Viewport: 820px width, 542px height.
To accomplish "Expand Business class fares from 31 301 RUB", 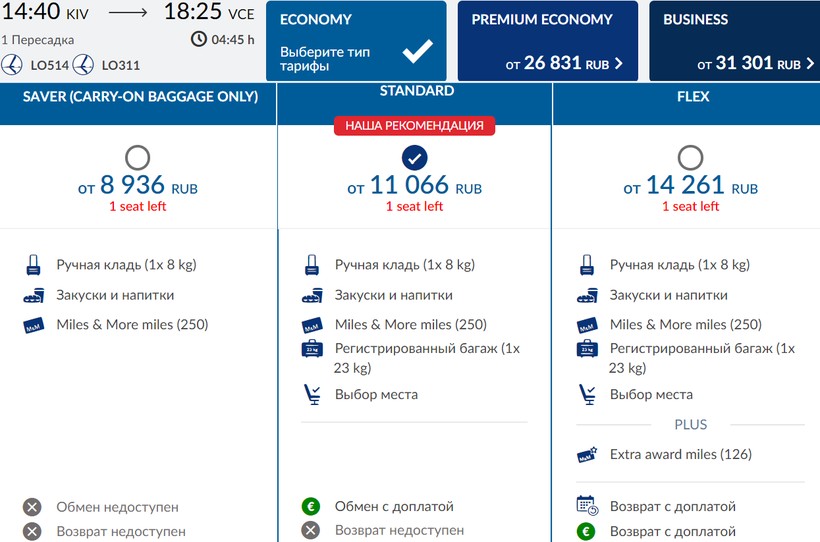I will (733, 41).
